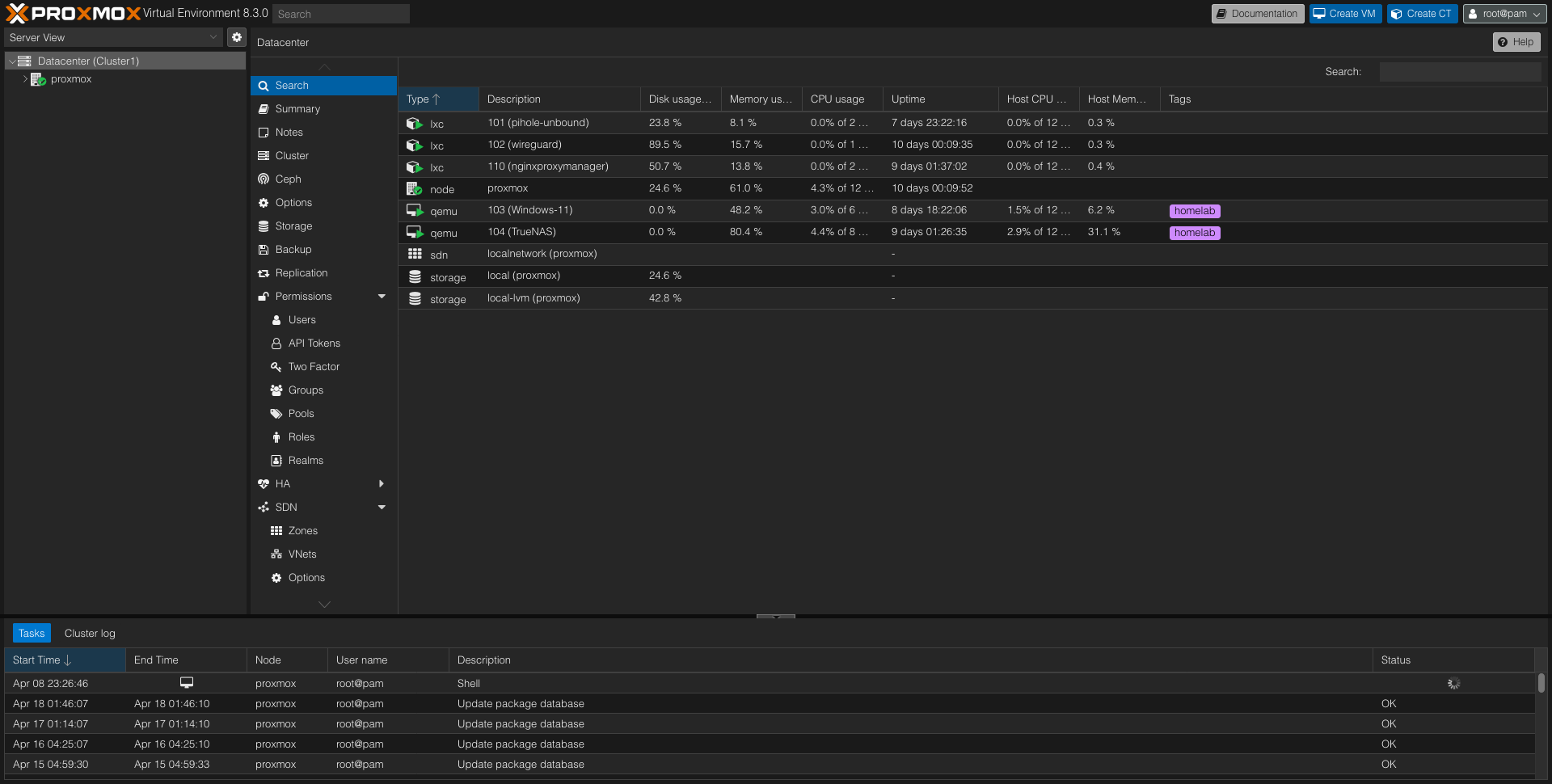Switch to the Cluster log tab
Image resolution: width=1552 pixels, height=784 pixels.
point(90,633)
